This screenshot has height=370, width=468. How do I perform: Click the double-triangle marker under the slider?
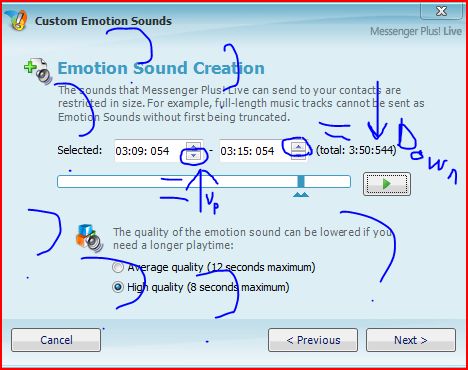click(x=301, y=195)
